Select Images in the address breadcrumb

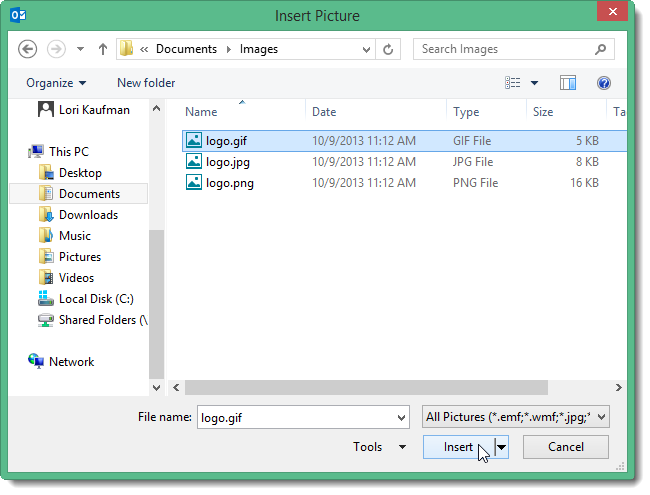[x=259, y=49]
